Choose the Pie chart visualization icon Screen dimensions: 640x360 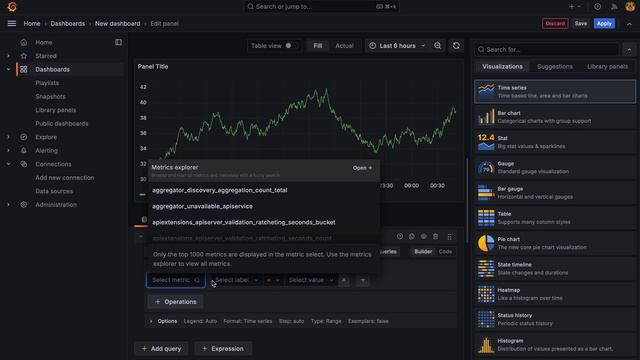coord(486,243)
